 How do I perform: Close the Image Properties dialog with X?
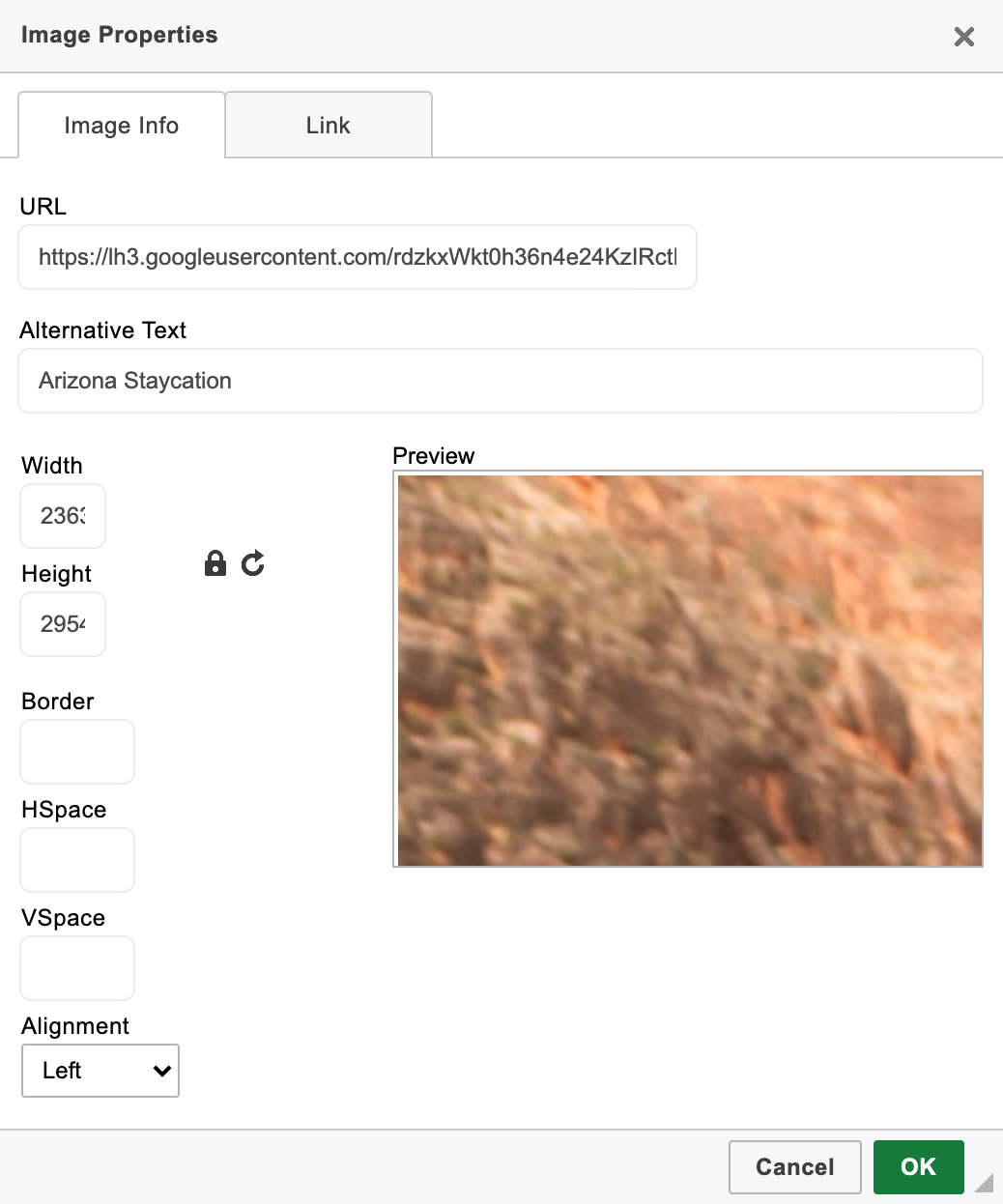(964, 37)
